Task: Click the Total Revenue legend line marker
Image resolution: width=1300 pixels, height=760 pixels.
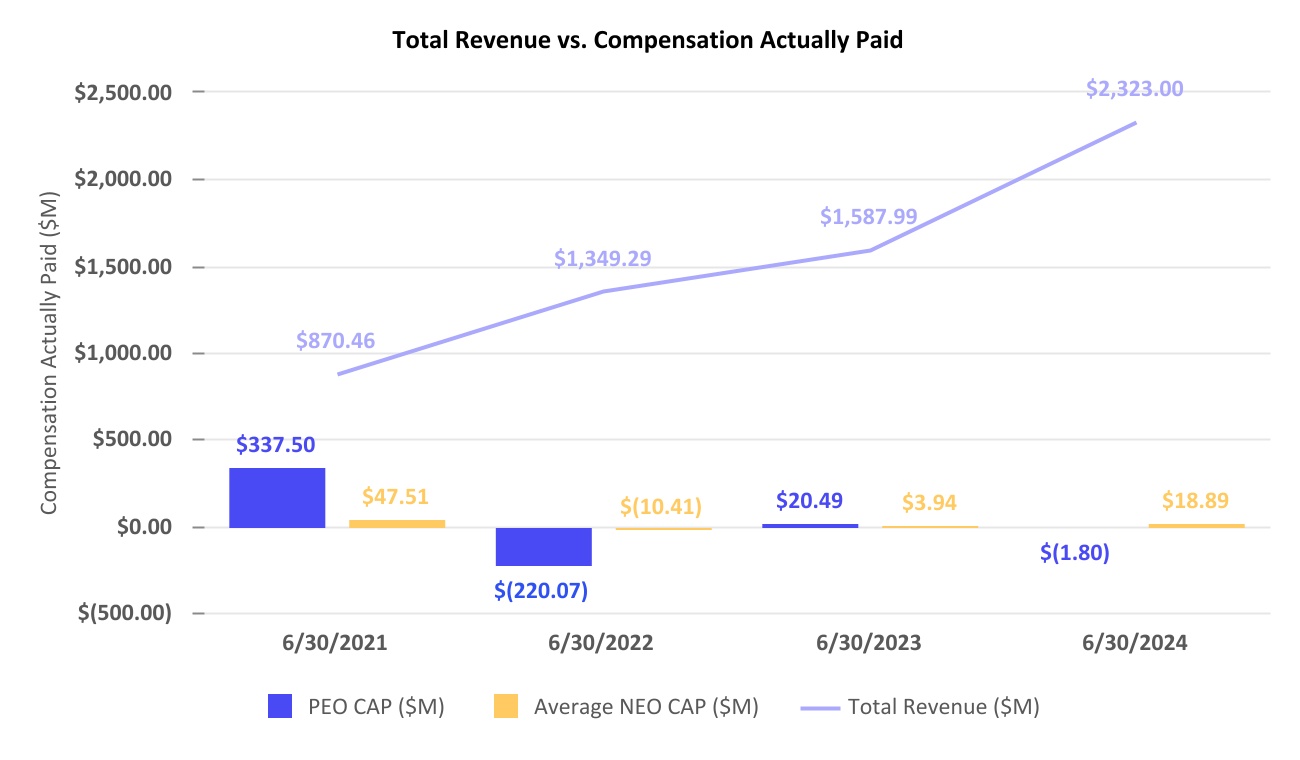Action: click(x=820, y=707)
